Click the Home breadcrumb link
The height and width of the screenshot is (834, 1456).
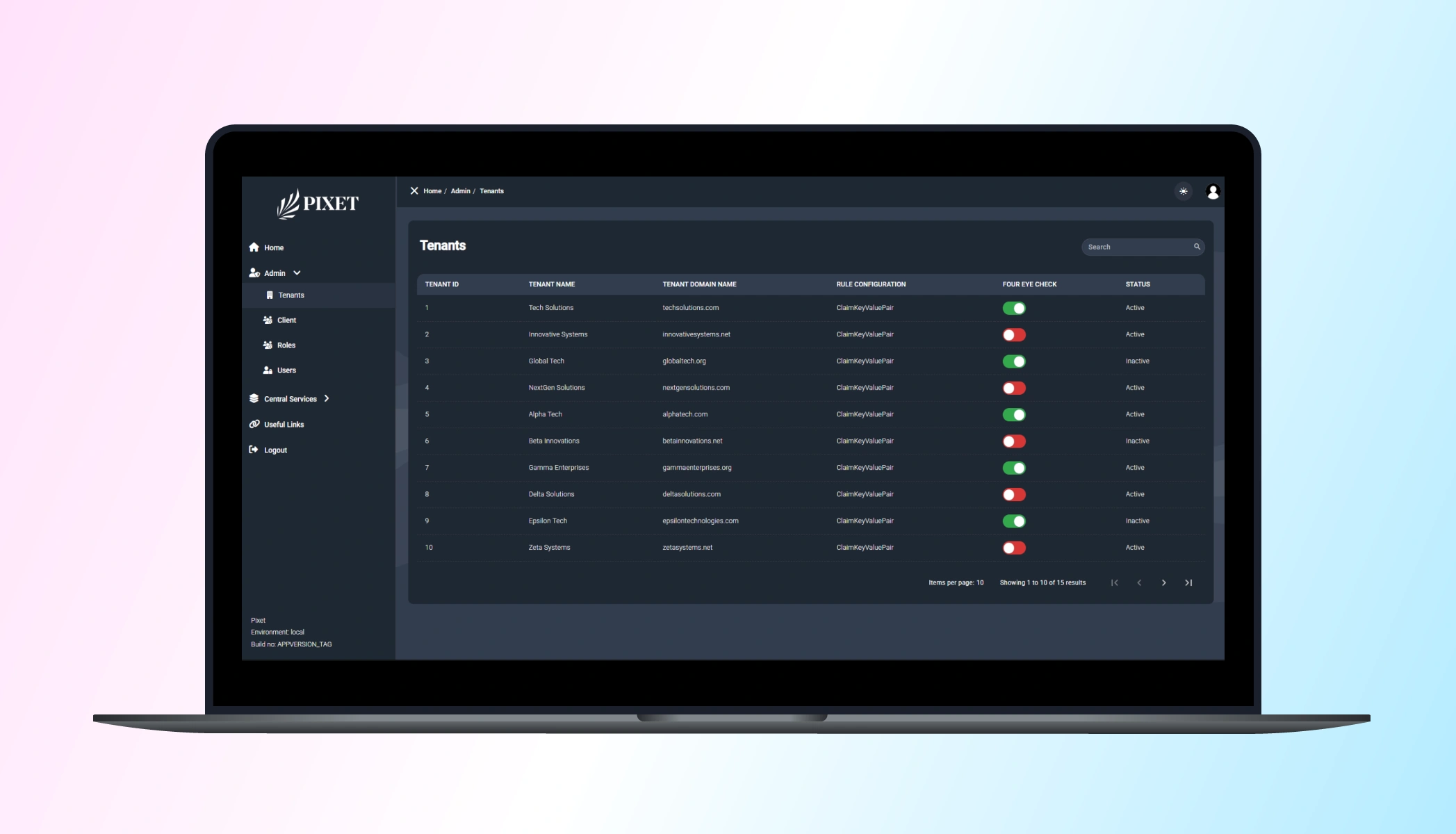point(432,191)
